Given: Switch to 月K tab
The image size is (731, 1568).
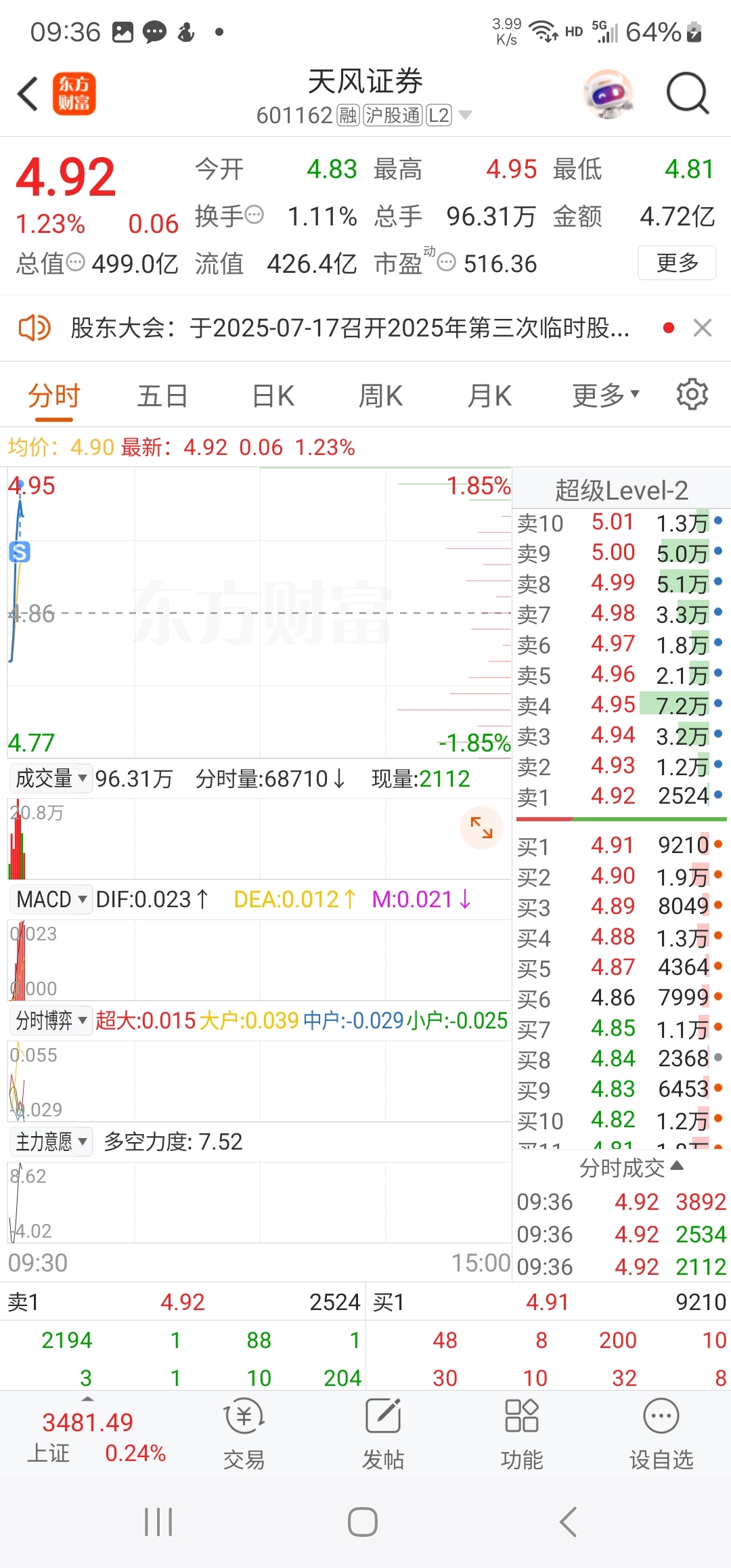Looking at the screenshot, I should [x=489, y=395].
